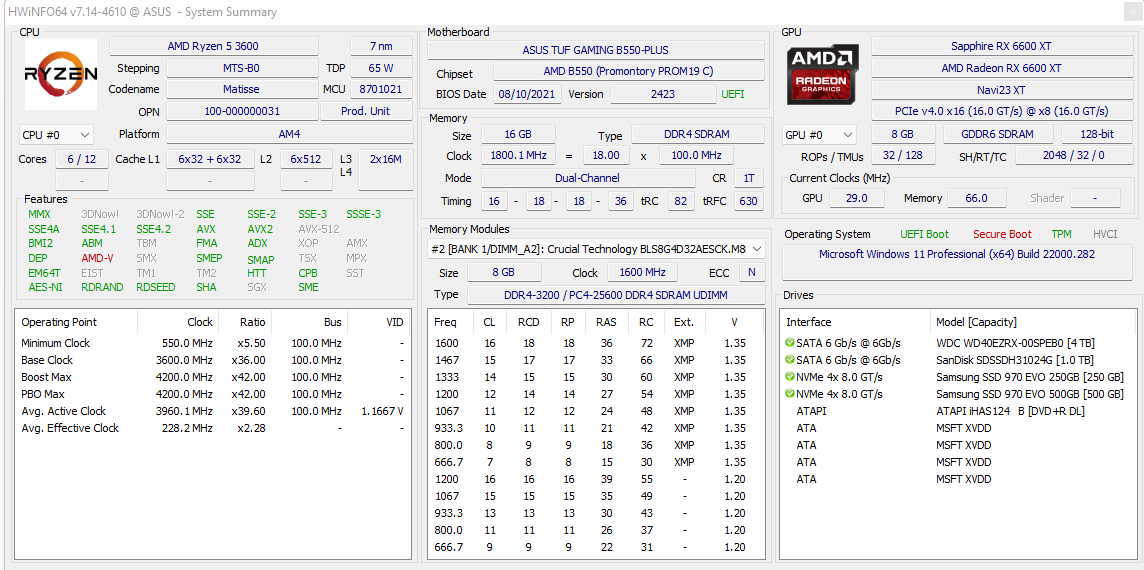Click the AMD Radeon Graphics logo

tap(822, 74)
